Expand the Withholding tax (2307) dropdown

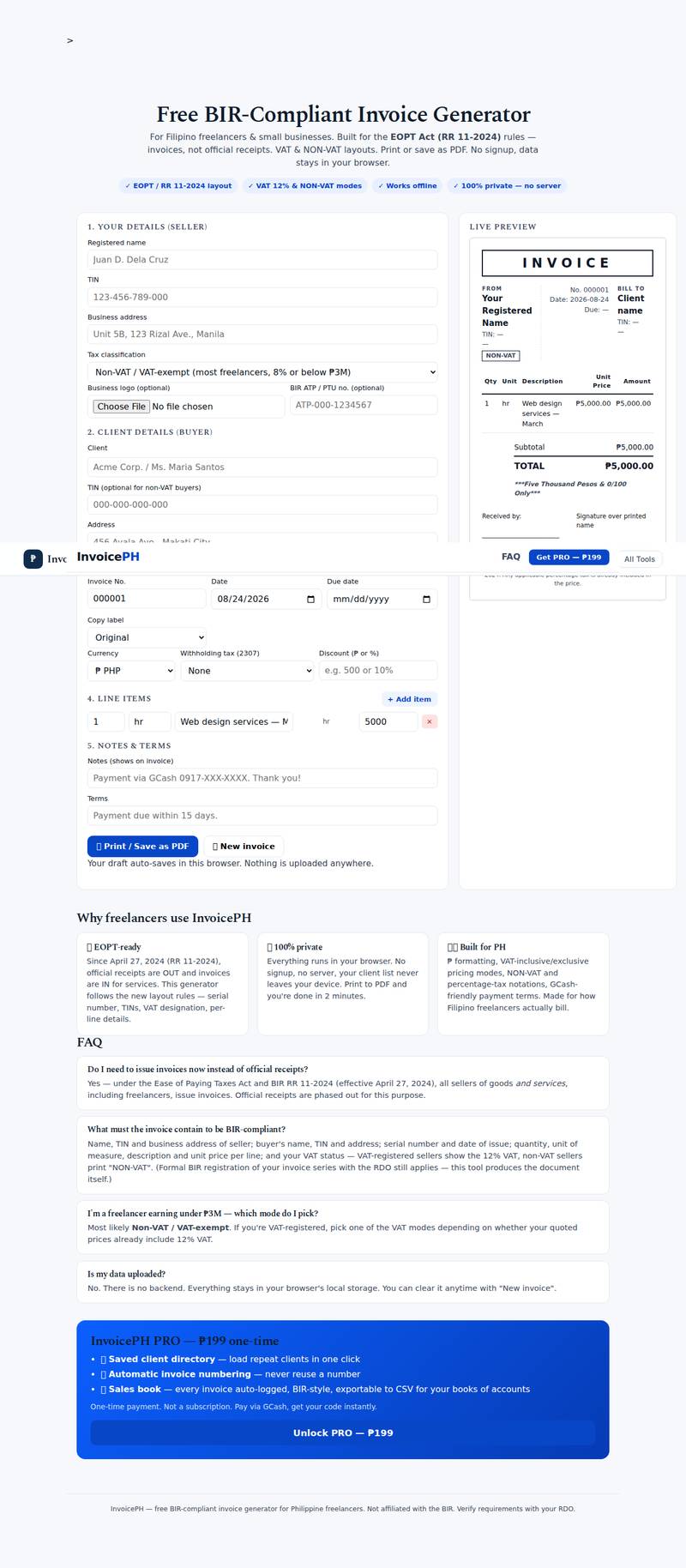tap(247, 671)
